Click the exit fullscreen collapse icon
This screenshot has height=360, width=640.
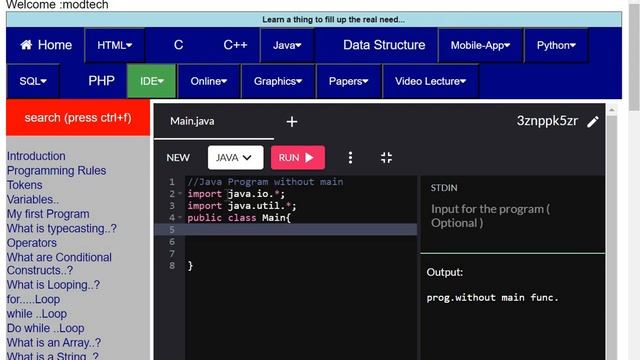point(386,158)
